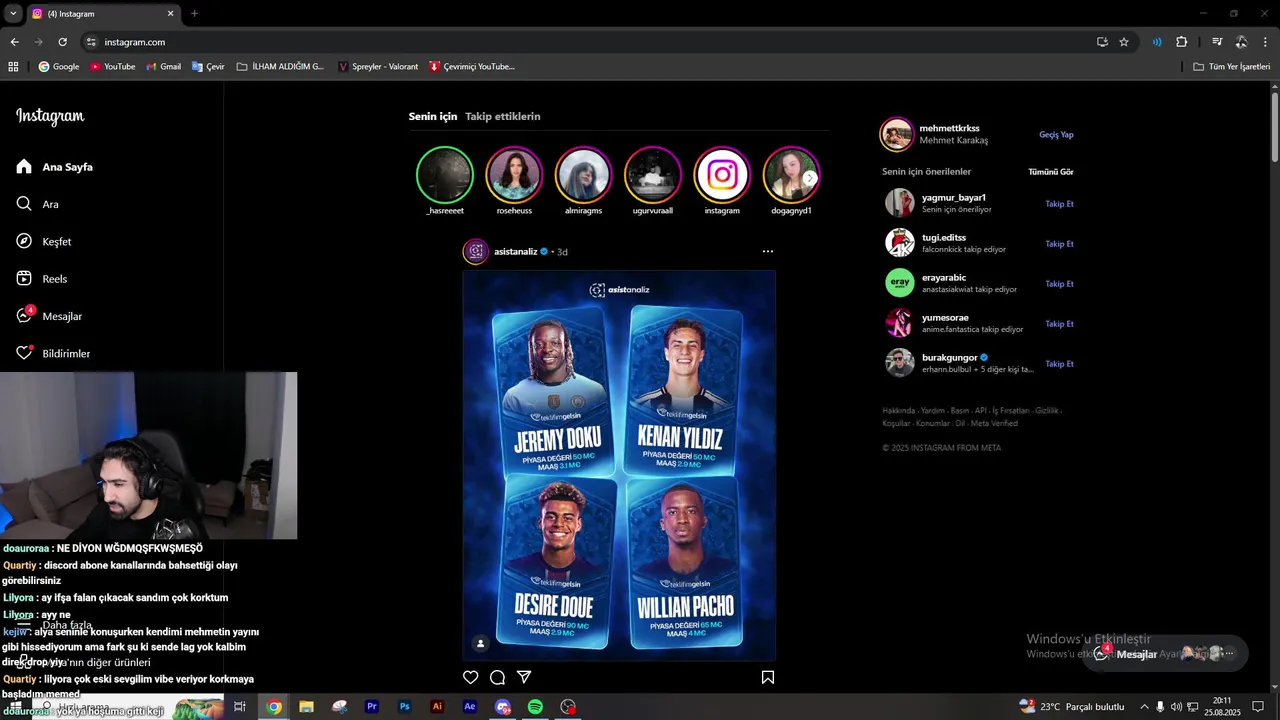
Task: Reload the page in Chrome
Action: click(62, 42)
